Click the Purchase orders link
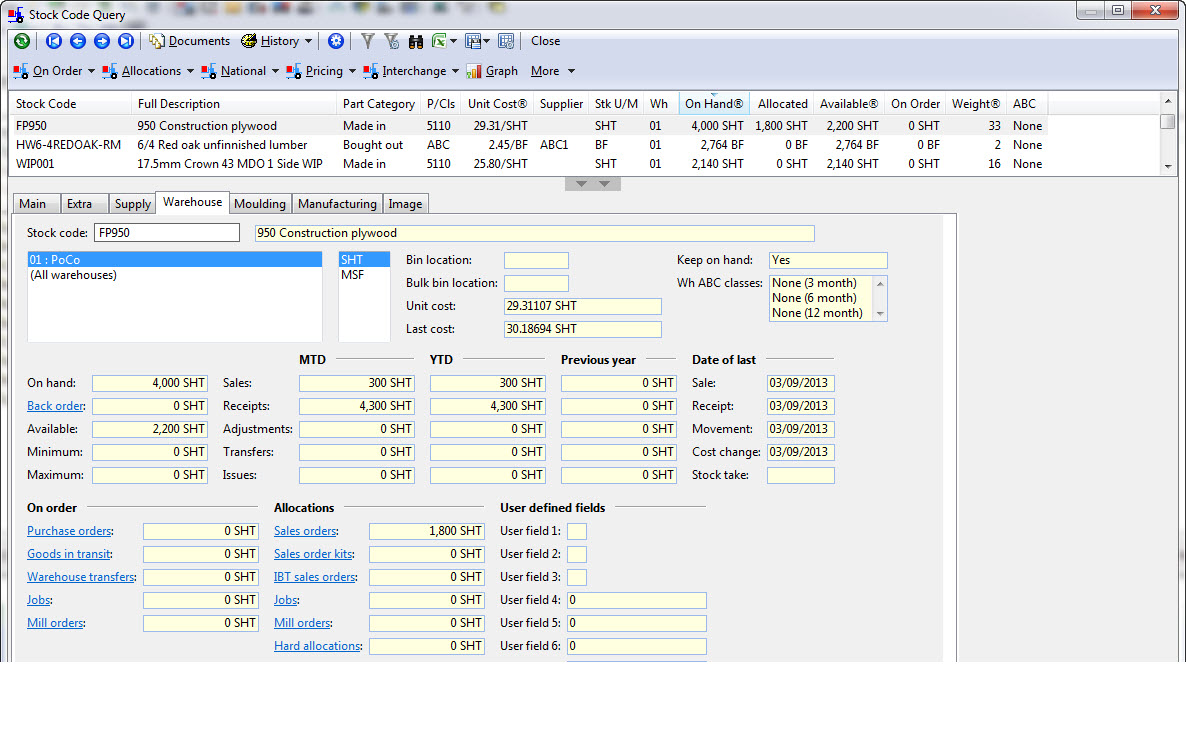1186x752 pixels. 69,531
